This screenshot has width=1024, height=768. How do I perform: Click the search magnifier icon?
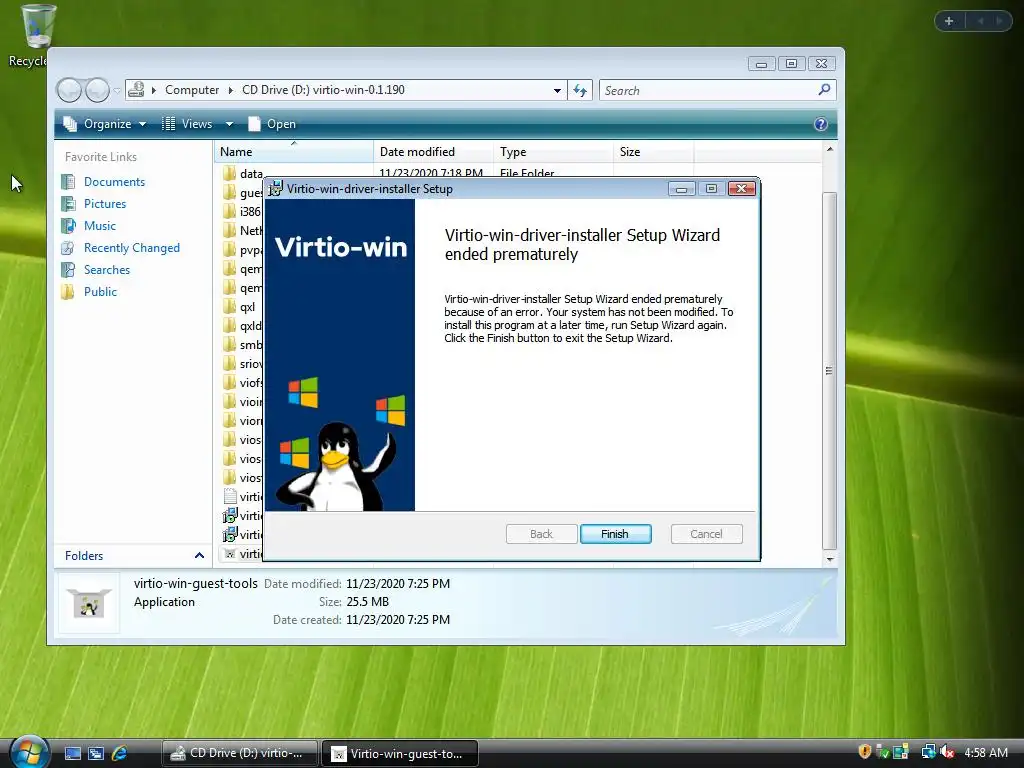click(824, 89)
